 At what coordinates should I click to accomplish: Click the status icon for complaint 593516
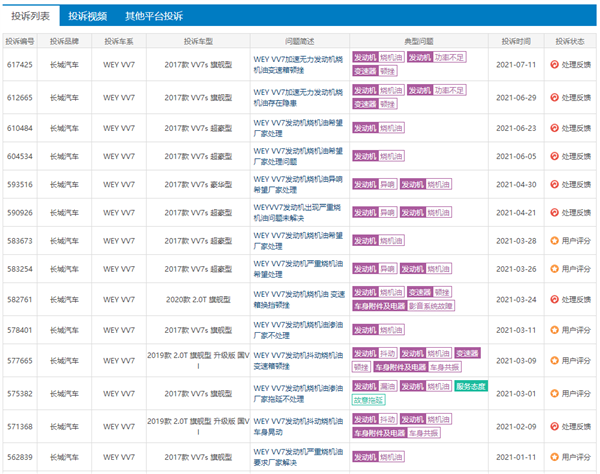[x=554, y=184]
